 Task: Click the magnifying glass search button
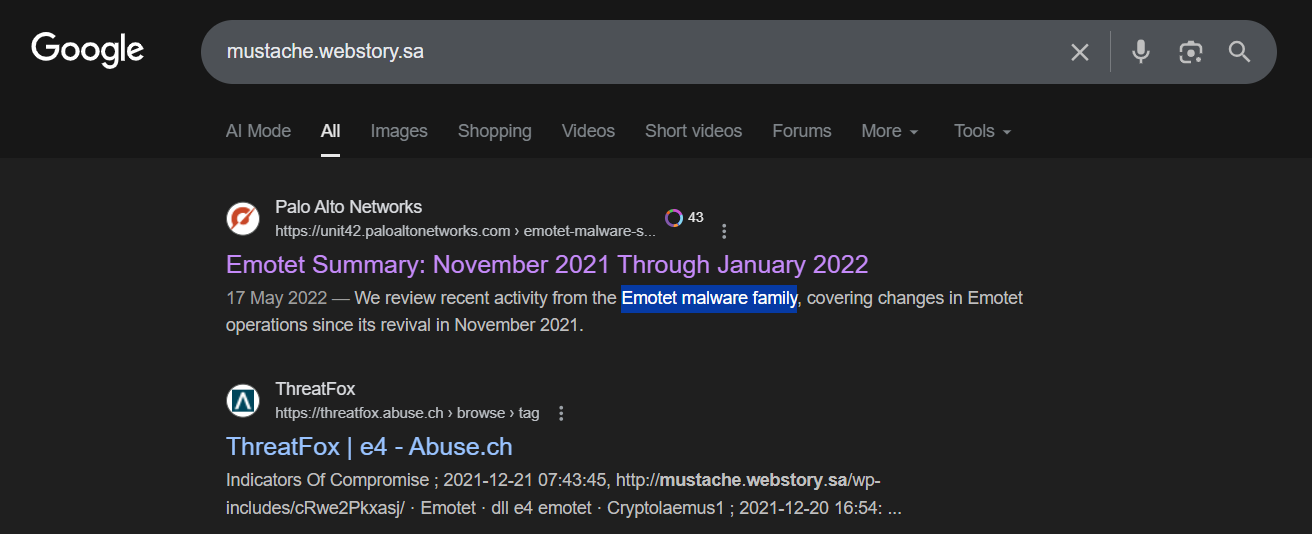coord(1240,52)
